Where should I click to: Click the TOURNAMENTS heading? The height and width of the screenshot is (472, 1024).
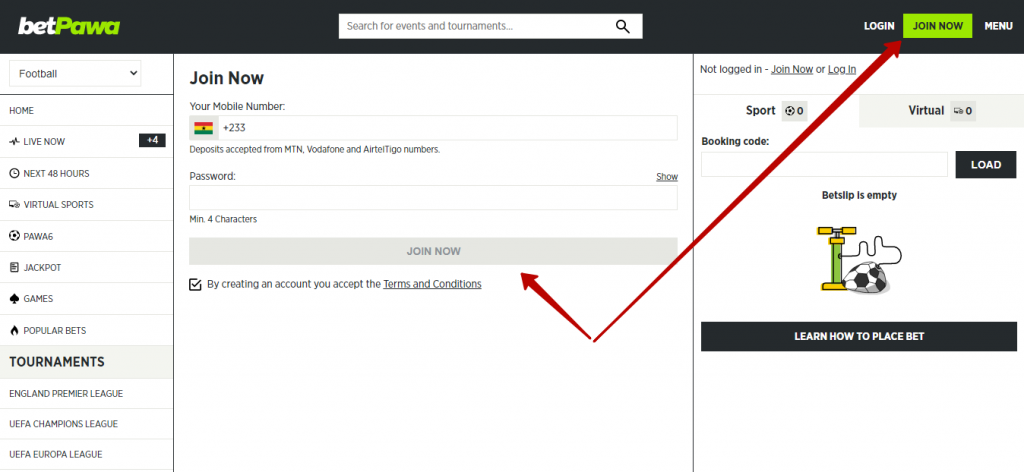[x=57, y=362]
